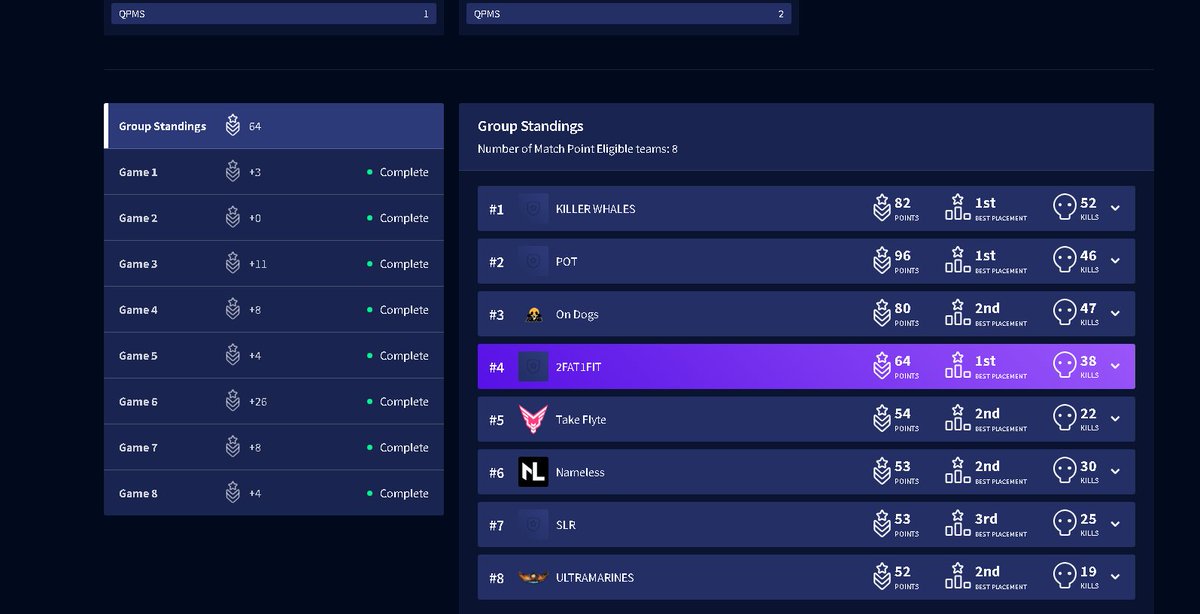Click the skull kills icon for 2FAT1FIT

point(1065,366)
